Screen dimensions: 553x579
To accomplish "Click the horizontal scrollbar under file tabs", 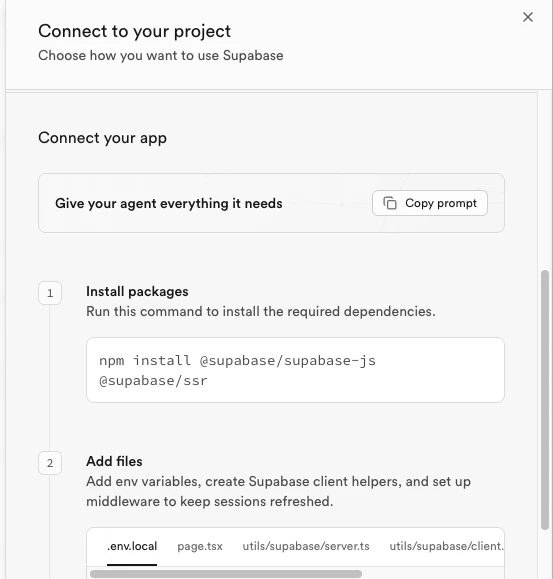I will click(226, 574).
